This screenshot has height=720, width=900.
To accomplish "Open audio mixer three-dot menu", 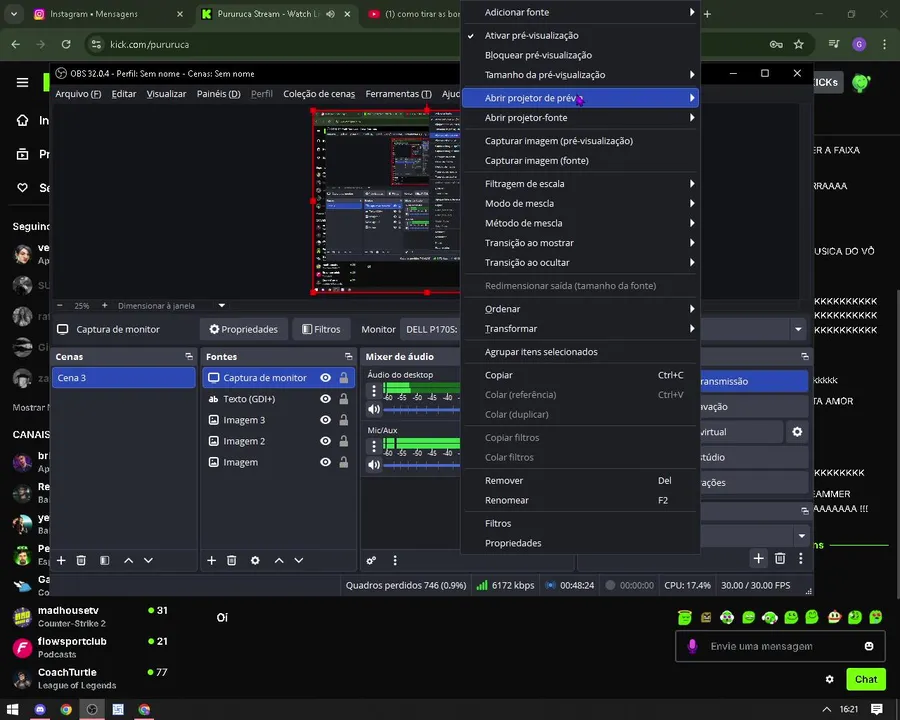I will coord(395,560).
